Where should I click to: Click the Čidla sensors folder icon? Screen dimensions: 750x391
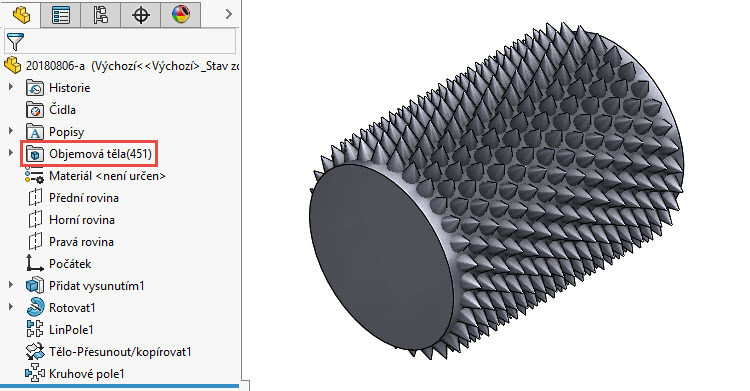coord(34,110)
